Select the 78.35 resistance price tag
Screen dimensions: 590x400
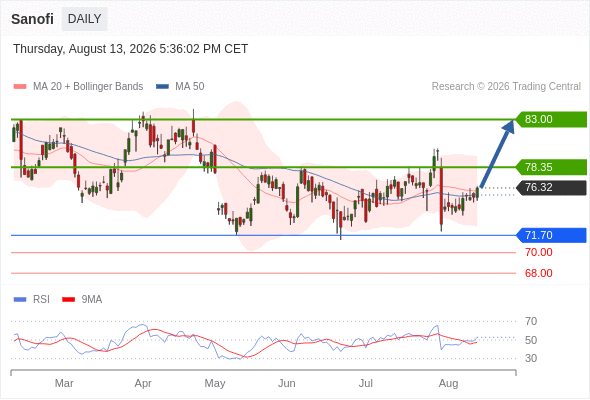coord(551,167)
